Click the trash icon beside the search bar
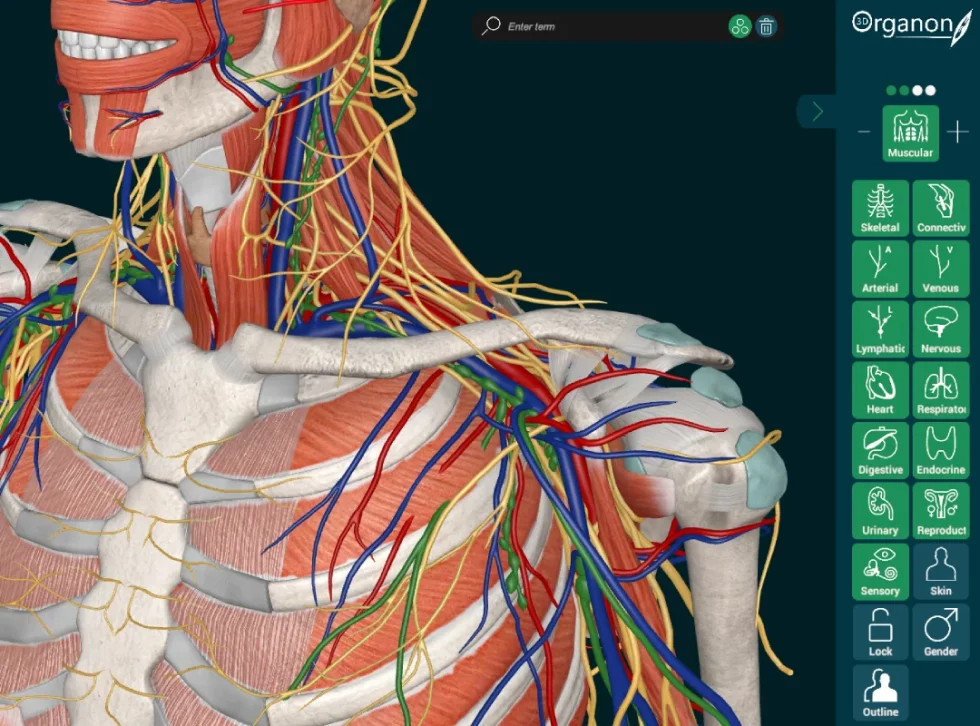This screenshot has height=726, width=980. click(766, 27)
